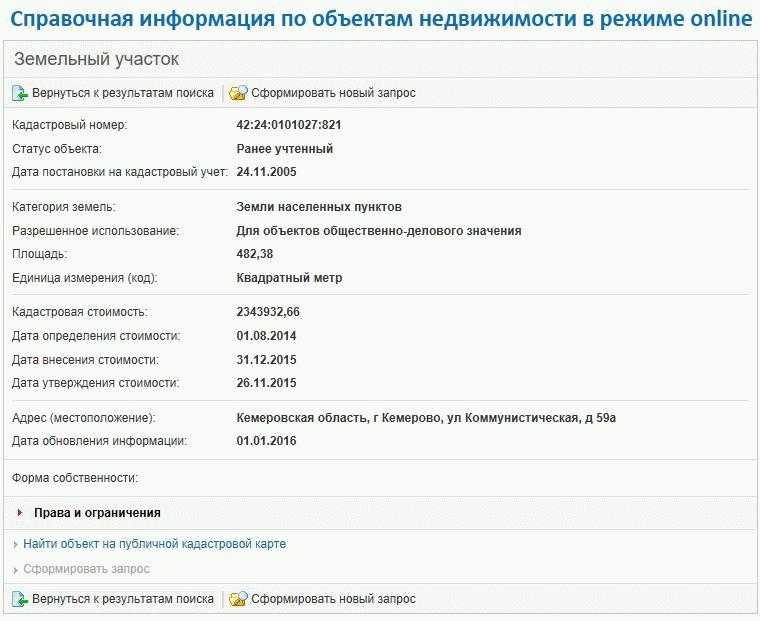Click the arrow bullet beside "Найти объект на публичной кадастровой карте"
Screen dimensions: 760x621
click(15, 545)
